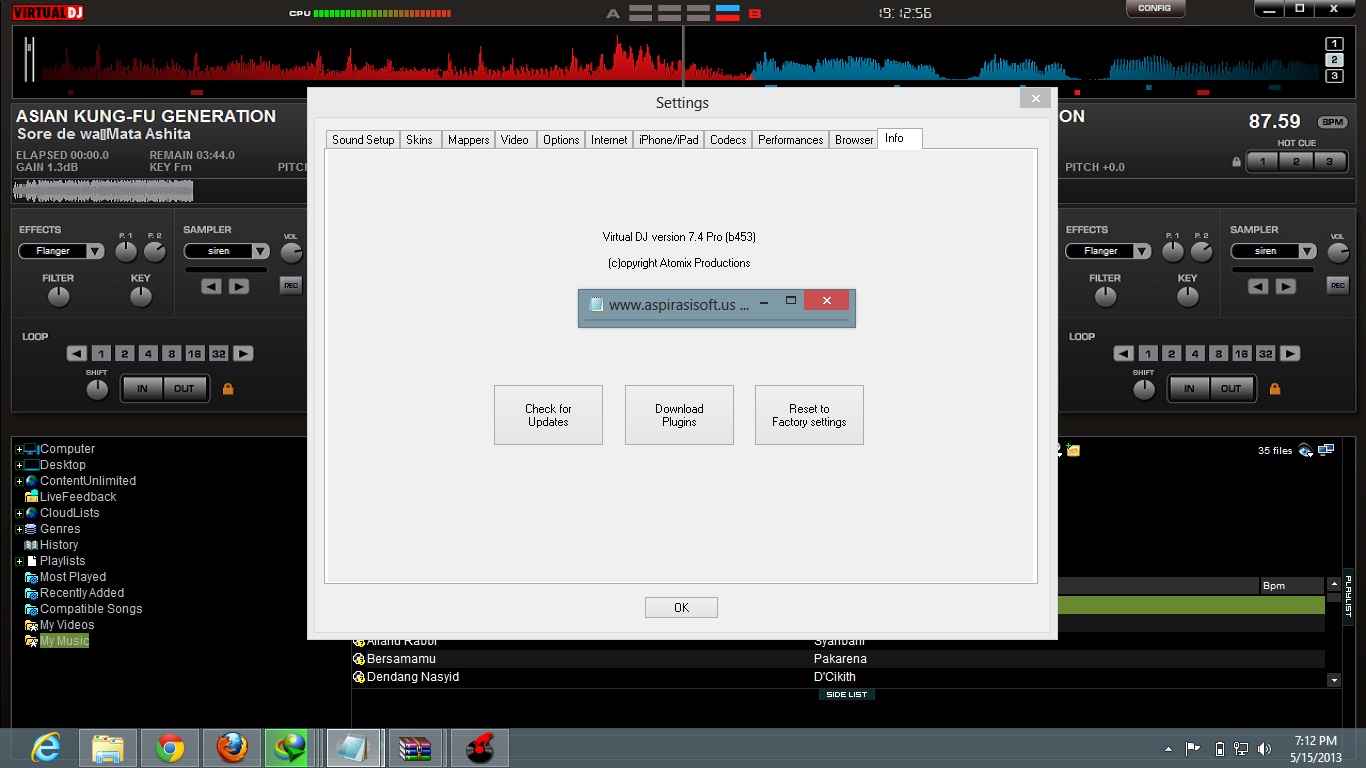This screenshot has height=768, width=1366.
Task: Open Internet Explorer from the taskbar
Action: [x=46, y=748]
